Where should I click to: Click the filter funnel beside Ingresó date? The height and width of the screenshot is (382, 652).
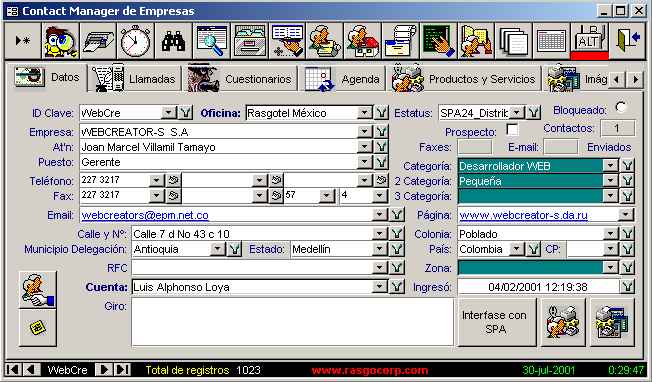point(627,286)
